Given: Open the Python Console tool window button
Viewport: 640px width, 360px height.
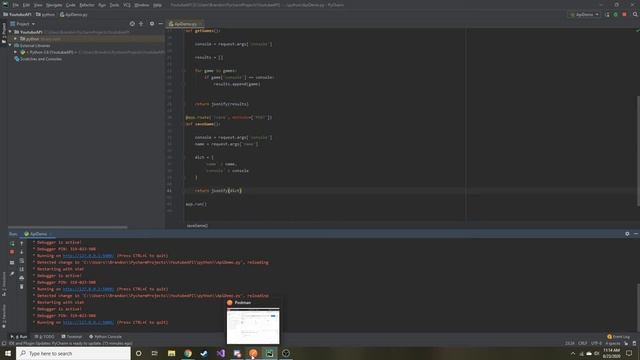Looking at the screenshot, I should tap(105, 337).
